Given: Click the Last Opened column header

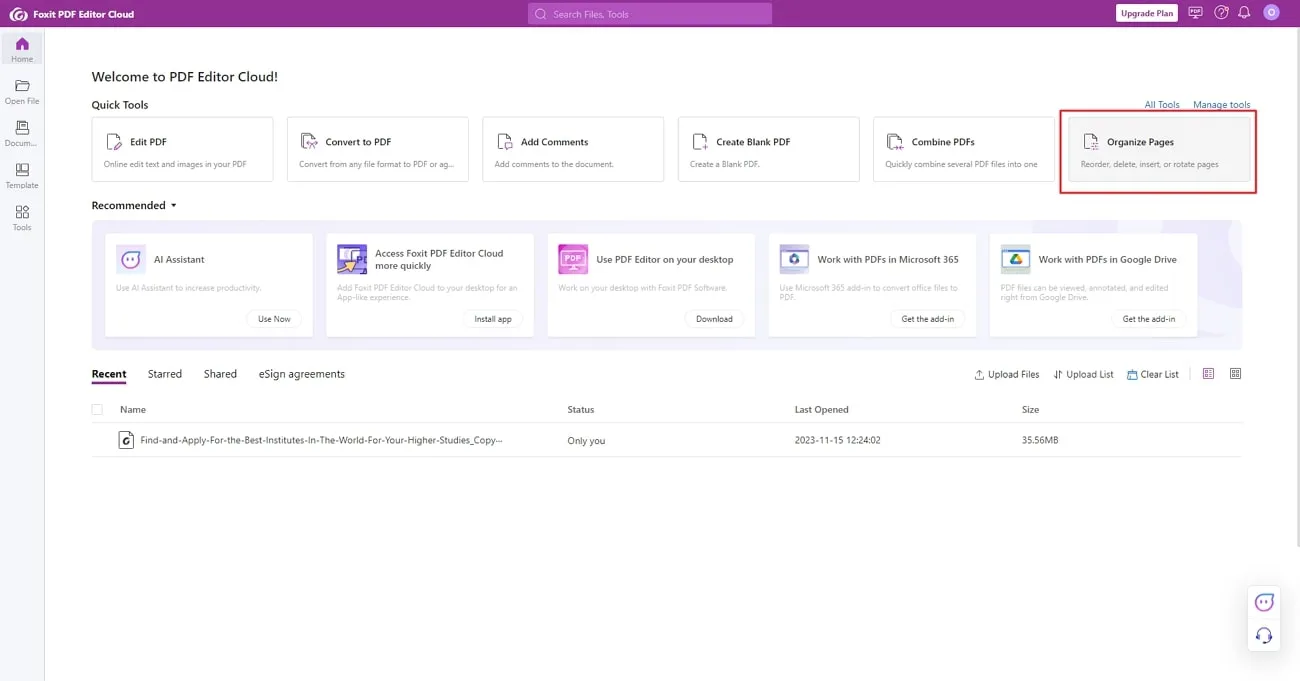Looking at the screenshot, I should point(821,410).
